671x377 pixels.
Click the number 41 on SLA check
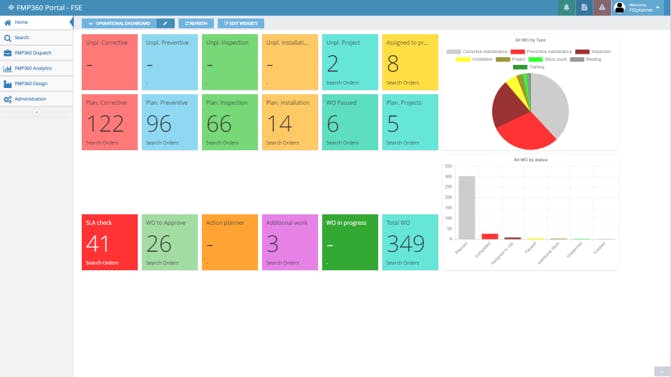click(98, 244)
